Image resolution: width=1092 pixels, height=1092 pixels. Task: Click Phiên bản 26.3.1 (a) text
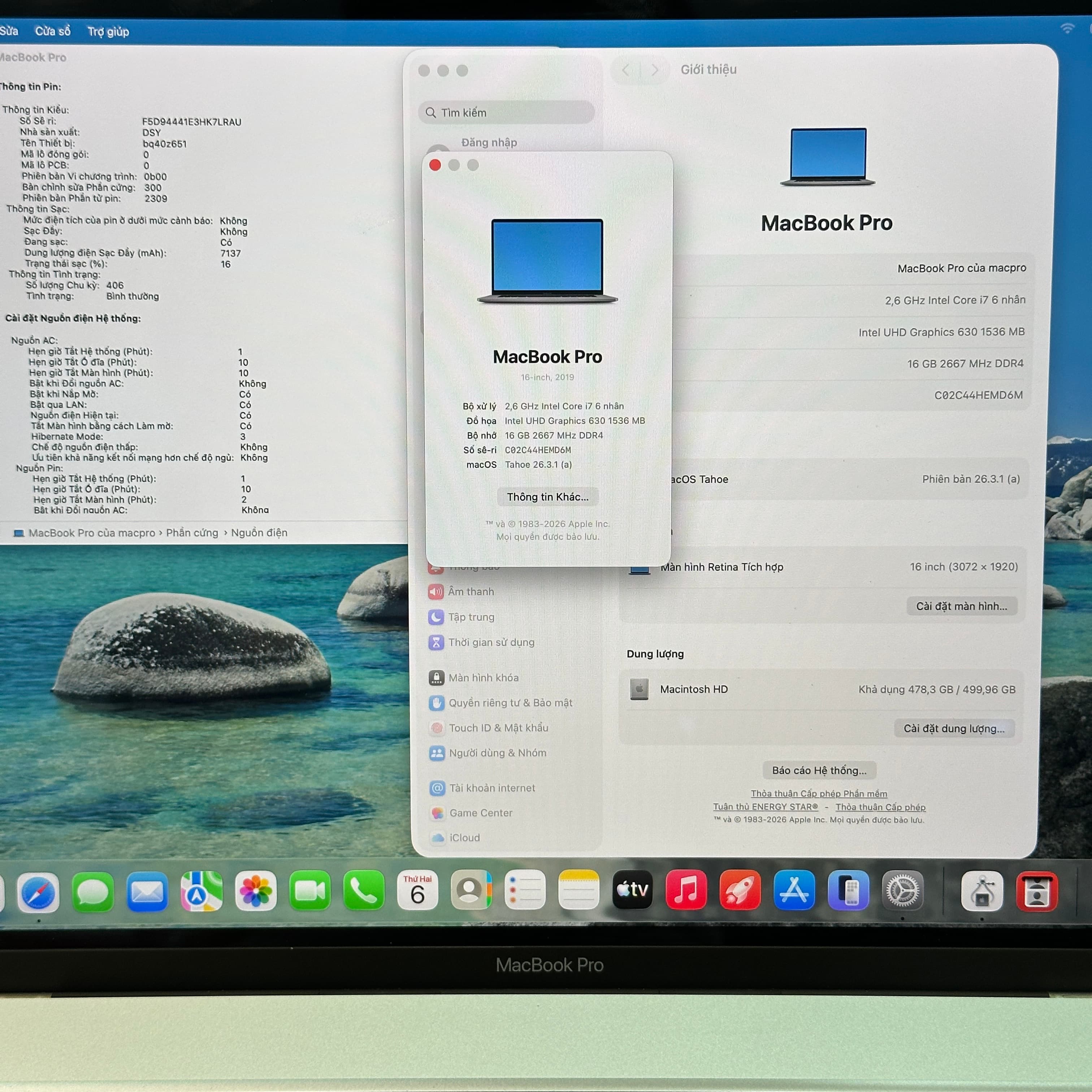point(971,479)
